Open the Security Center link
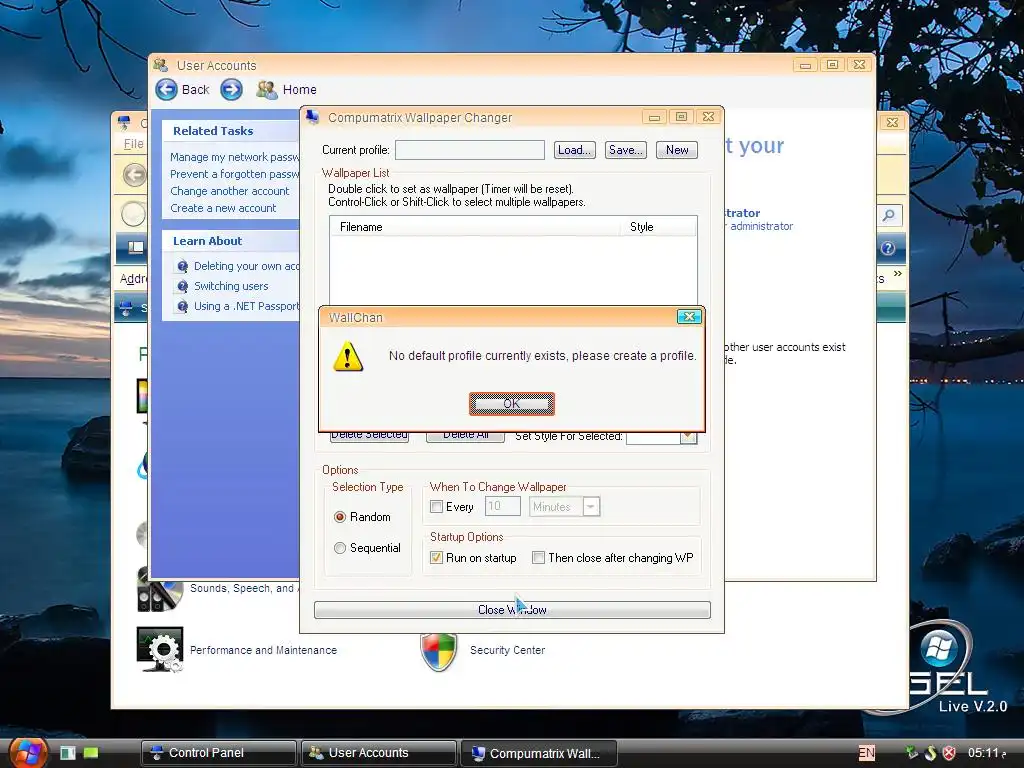Screen dimensions: 1024x768 pos(507,650)
